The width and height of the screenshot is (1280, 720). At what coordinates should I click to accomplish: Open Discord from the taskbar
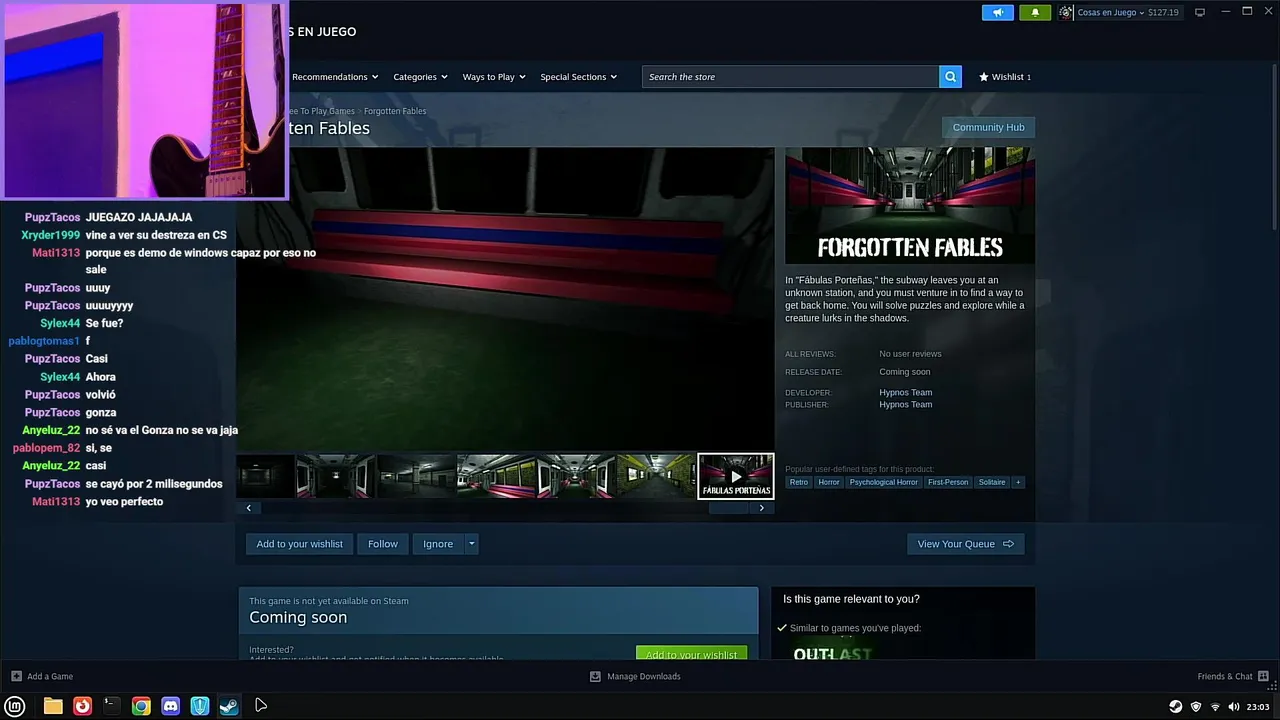coord(171,706)
